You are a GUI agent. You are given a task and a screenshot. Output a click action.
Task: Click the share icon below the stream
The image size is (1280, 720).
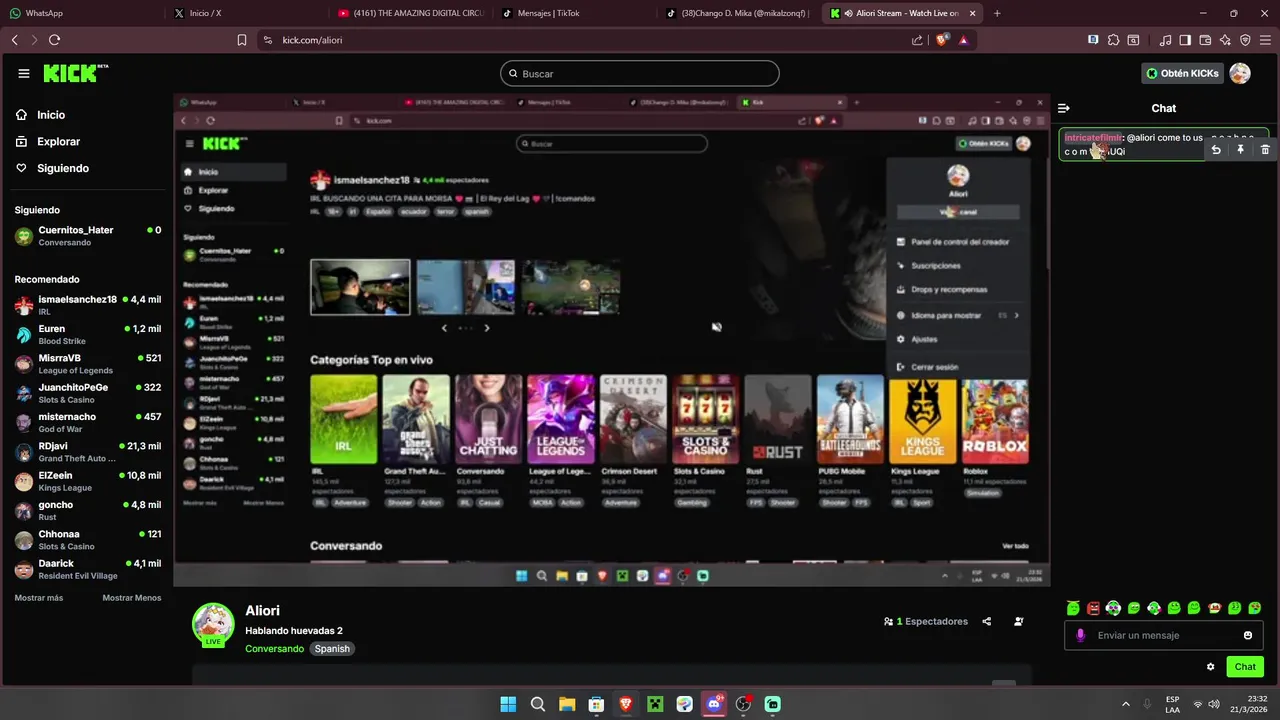click(987, 621)
